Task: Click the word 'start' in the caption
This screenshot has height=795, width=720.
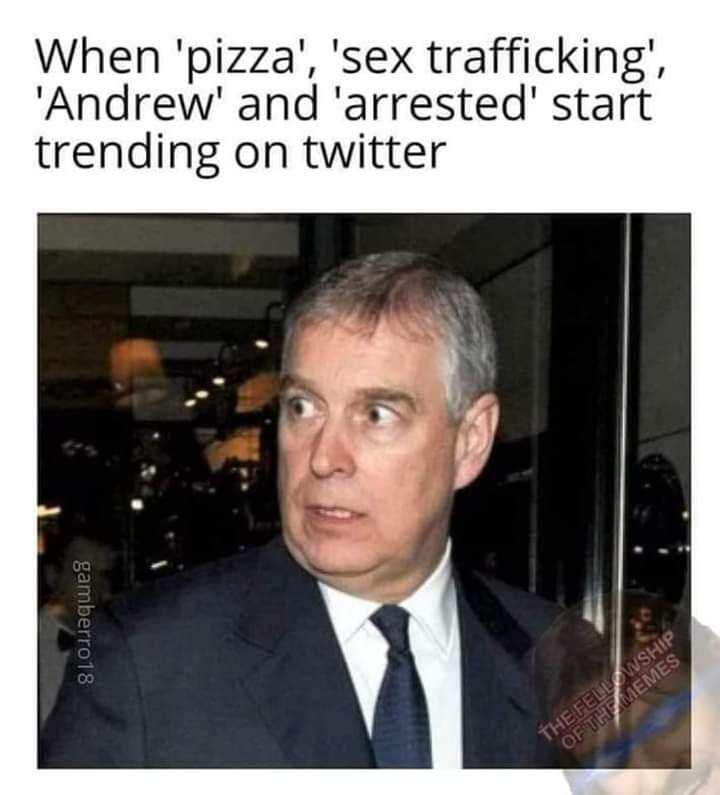Action: tap(601, 105)
